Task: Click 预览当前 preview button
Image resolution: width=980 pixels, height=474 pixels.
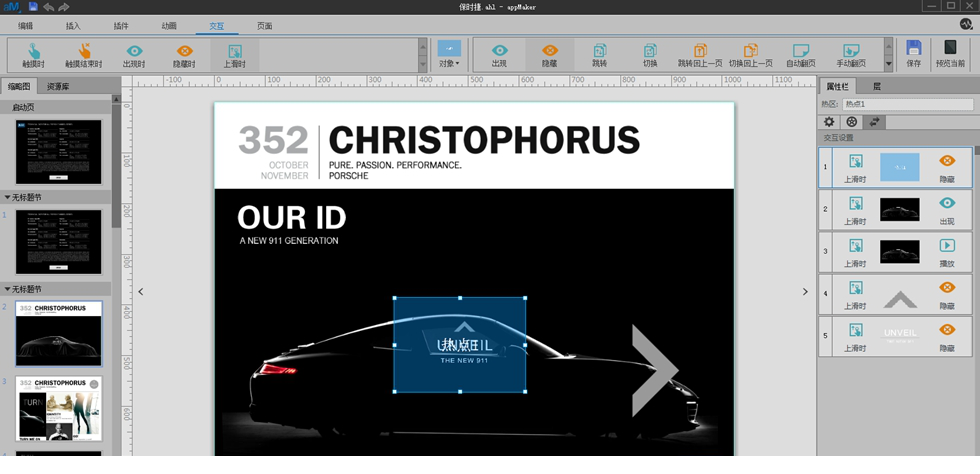Action: tap(950, 54)
